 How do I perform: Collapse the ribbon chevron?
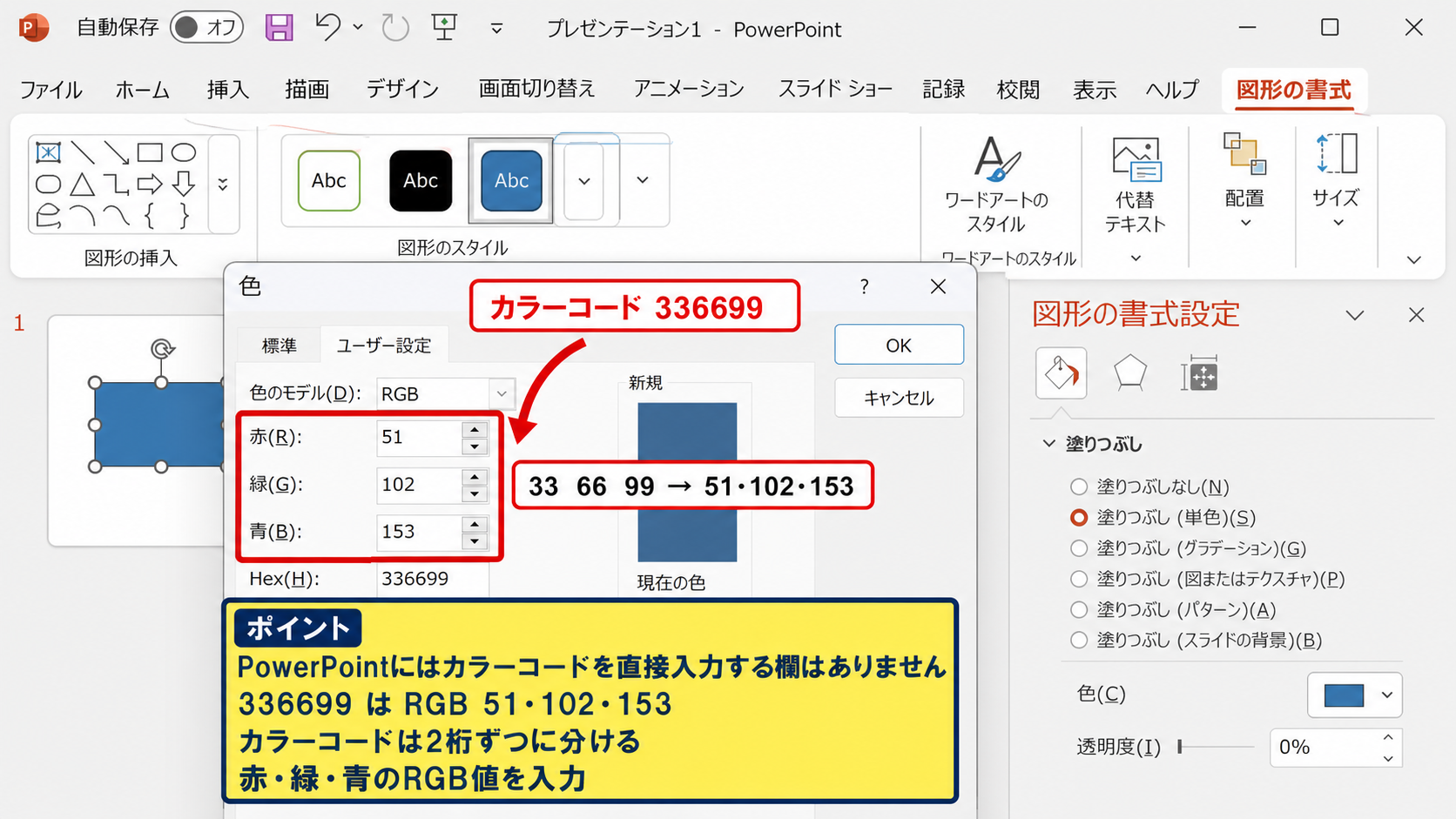point(1414,259)
